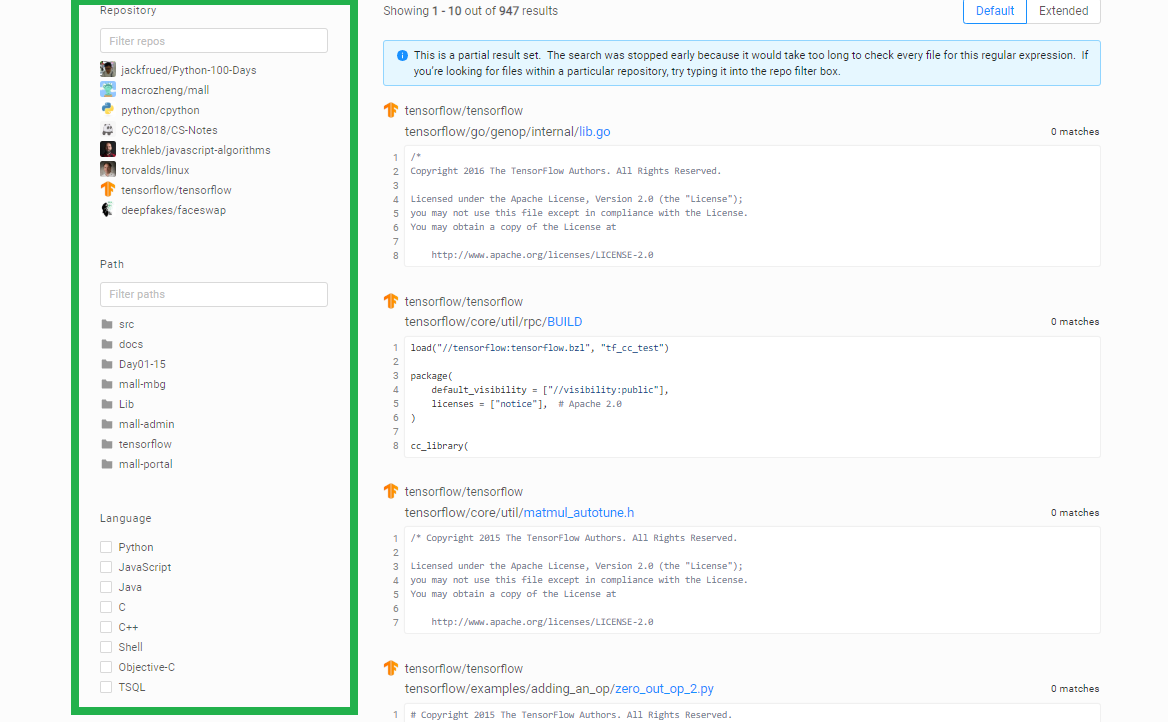The width and height of the screenshot is (1168, 722).
Task: Focus the Filter paths input field
Action: tap(214, 294)
